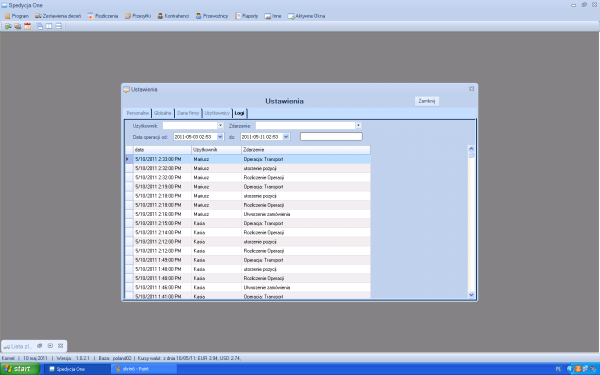Switch to the Paint taskbar button
Screen dimensions: 600x375
click(x=143, y=369)
